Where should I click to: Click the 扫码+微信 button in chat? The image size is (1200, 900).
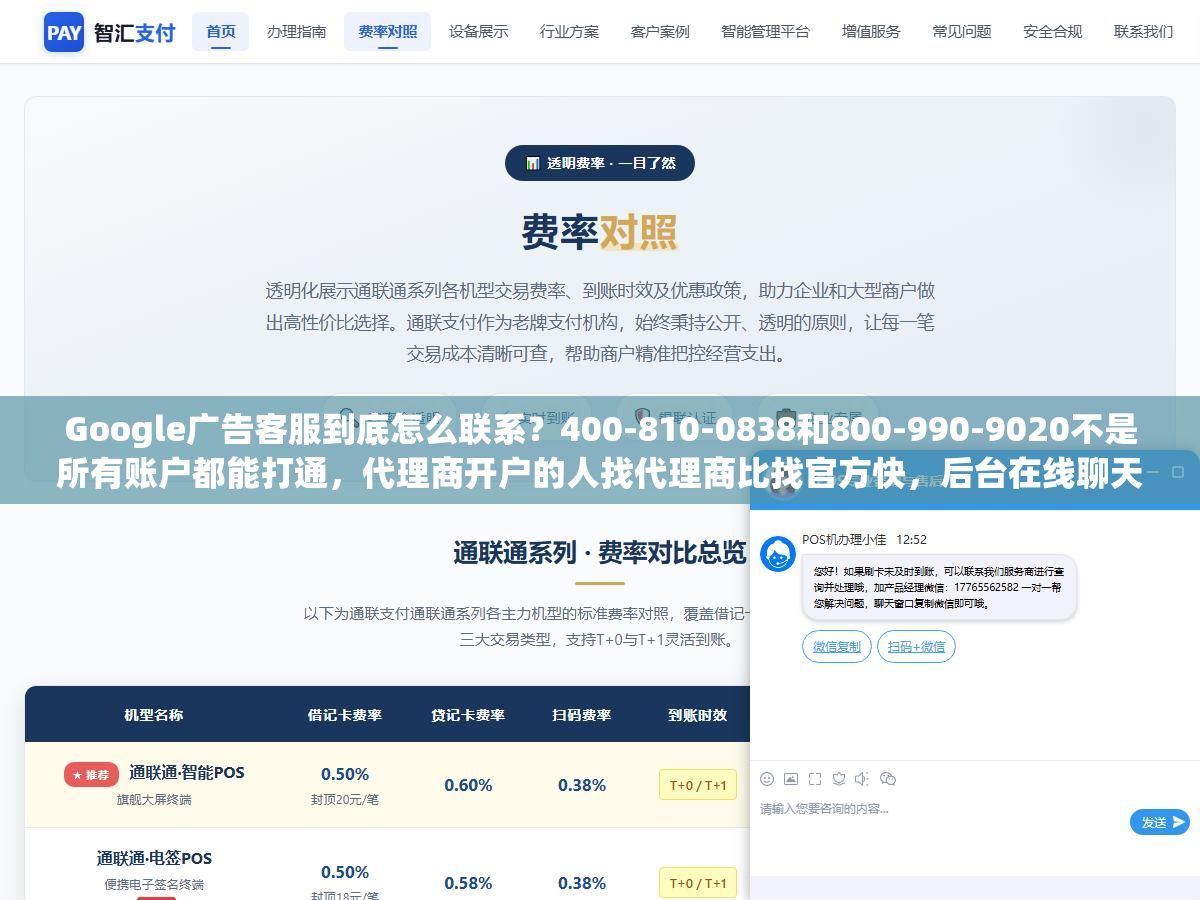[917, 647]
